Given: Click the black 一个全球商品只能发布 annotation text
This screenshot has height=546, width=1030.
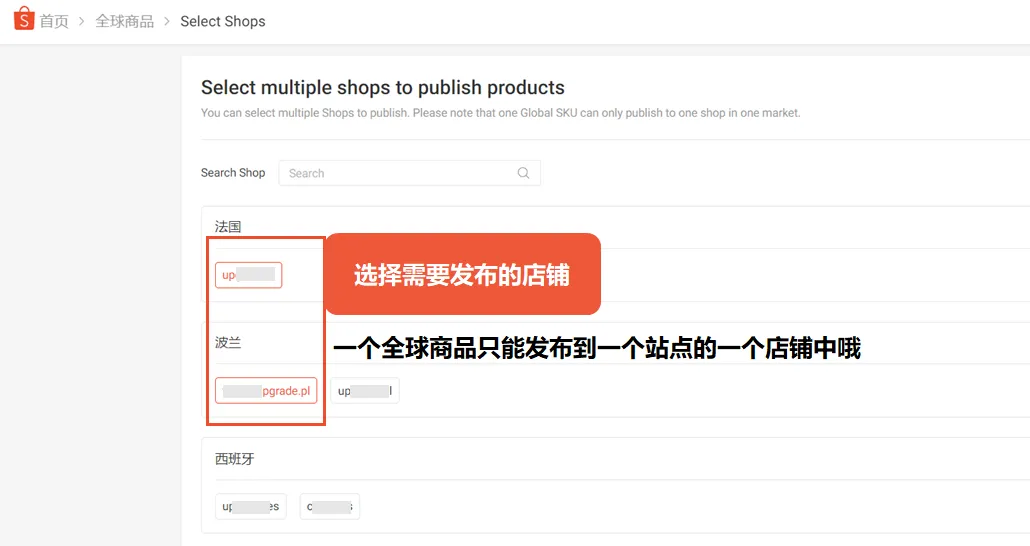Looking at the screenshot, I should (x=596, y=348).
